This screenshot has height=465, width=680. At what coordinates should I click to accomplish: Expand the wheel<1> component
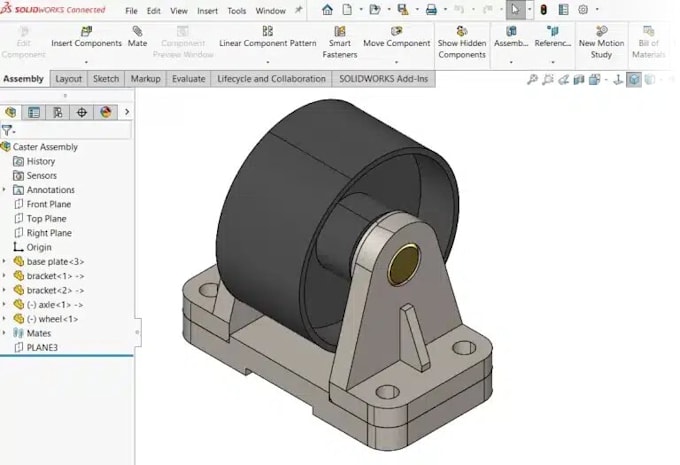tap(4, 318)
